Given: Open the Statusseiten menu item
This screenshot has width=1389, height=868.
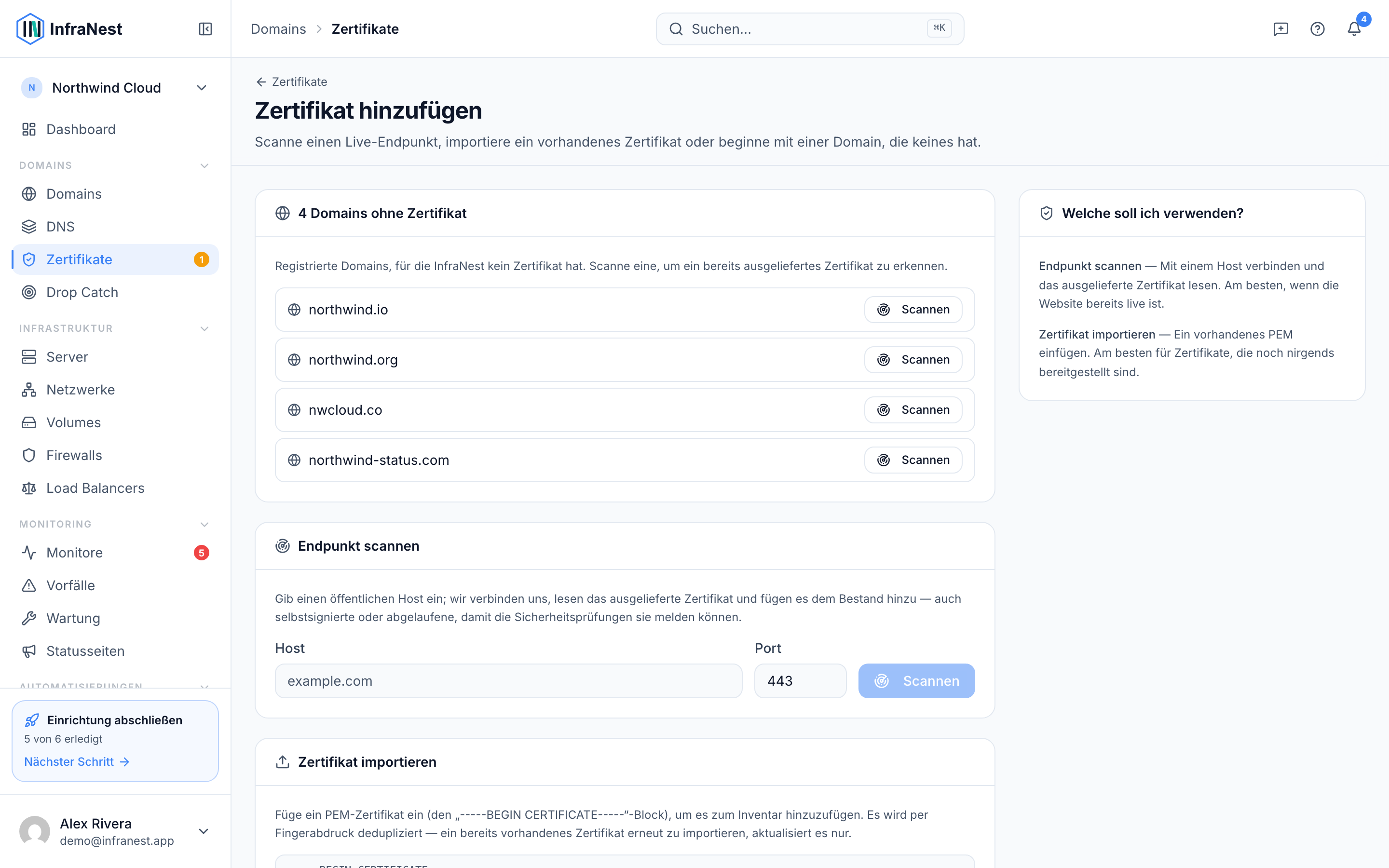Looking at the screenshot, I should point(115,651).
